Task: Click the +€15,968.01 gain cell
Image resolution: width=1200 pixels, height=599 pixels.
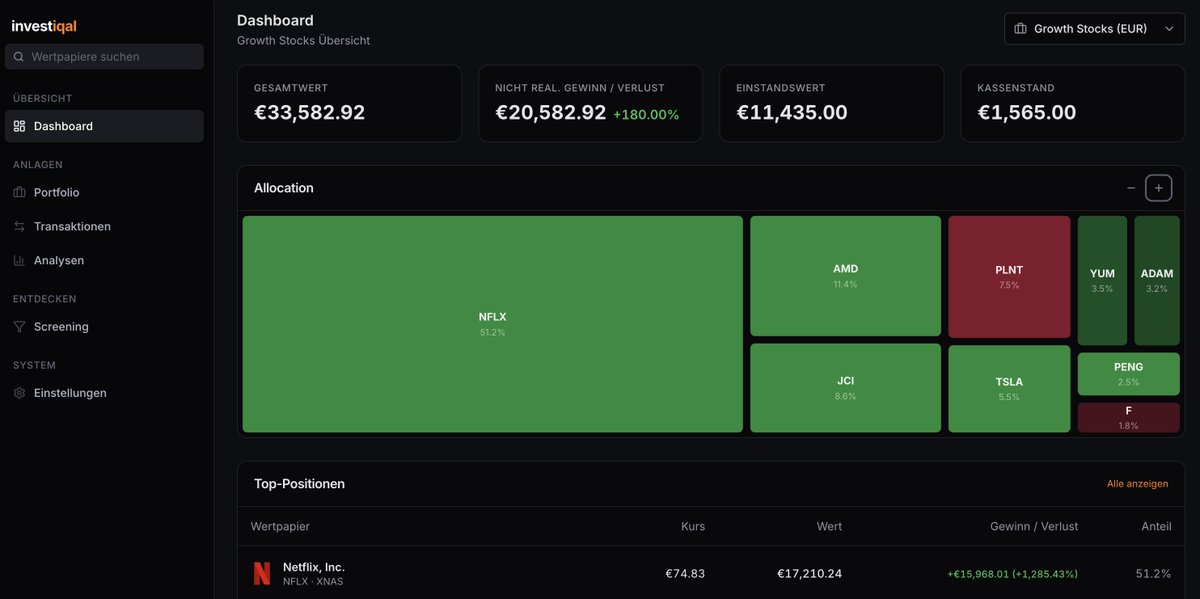Action: pos(1012,574)
